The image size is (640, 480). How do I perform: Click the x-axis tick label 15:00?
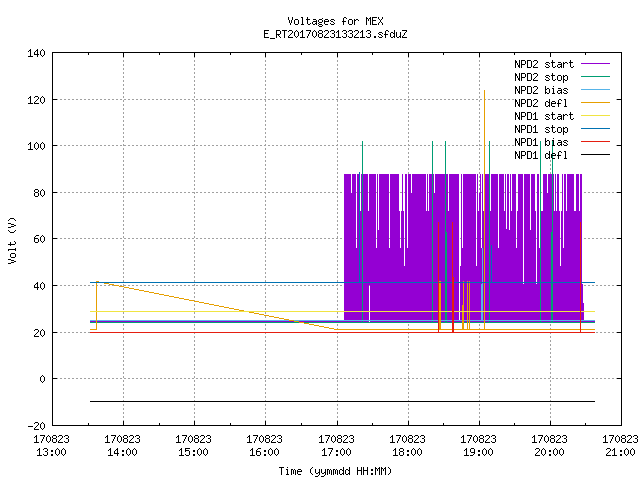193,452
